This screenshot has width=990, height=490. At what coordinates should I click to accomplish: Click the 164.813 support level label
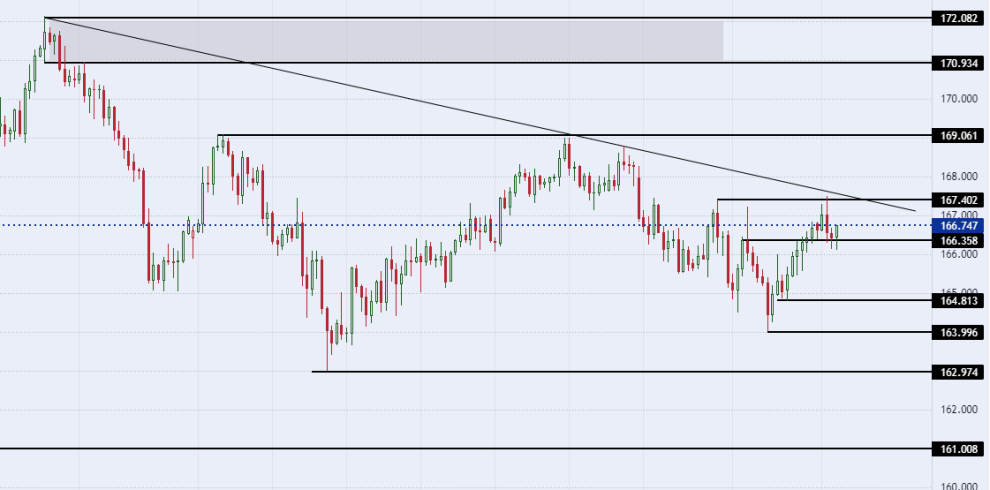[957, 300]
